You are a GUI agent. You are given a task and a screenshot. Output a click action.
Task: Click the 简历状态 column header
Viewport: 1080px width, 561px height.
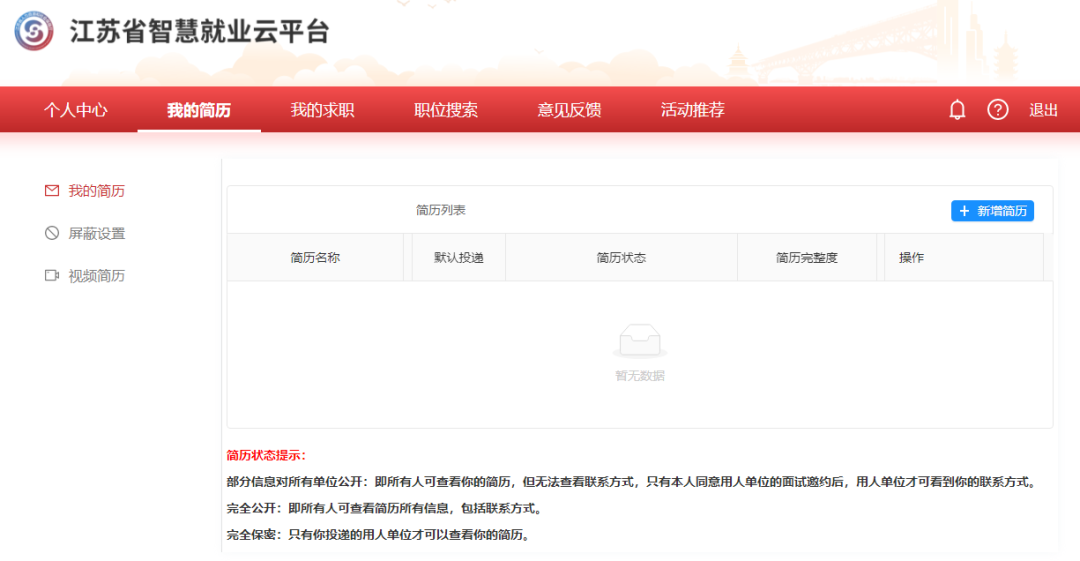[621, 257]
